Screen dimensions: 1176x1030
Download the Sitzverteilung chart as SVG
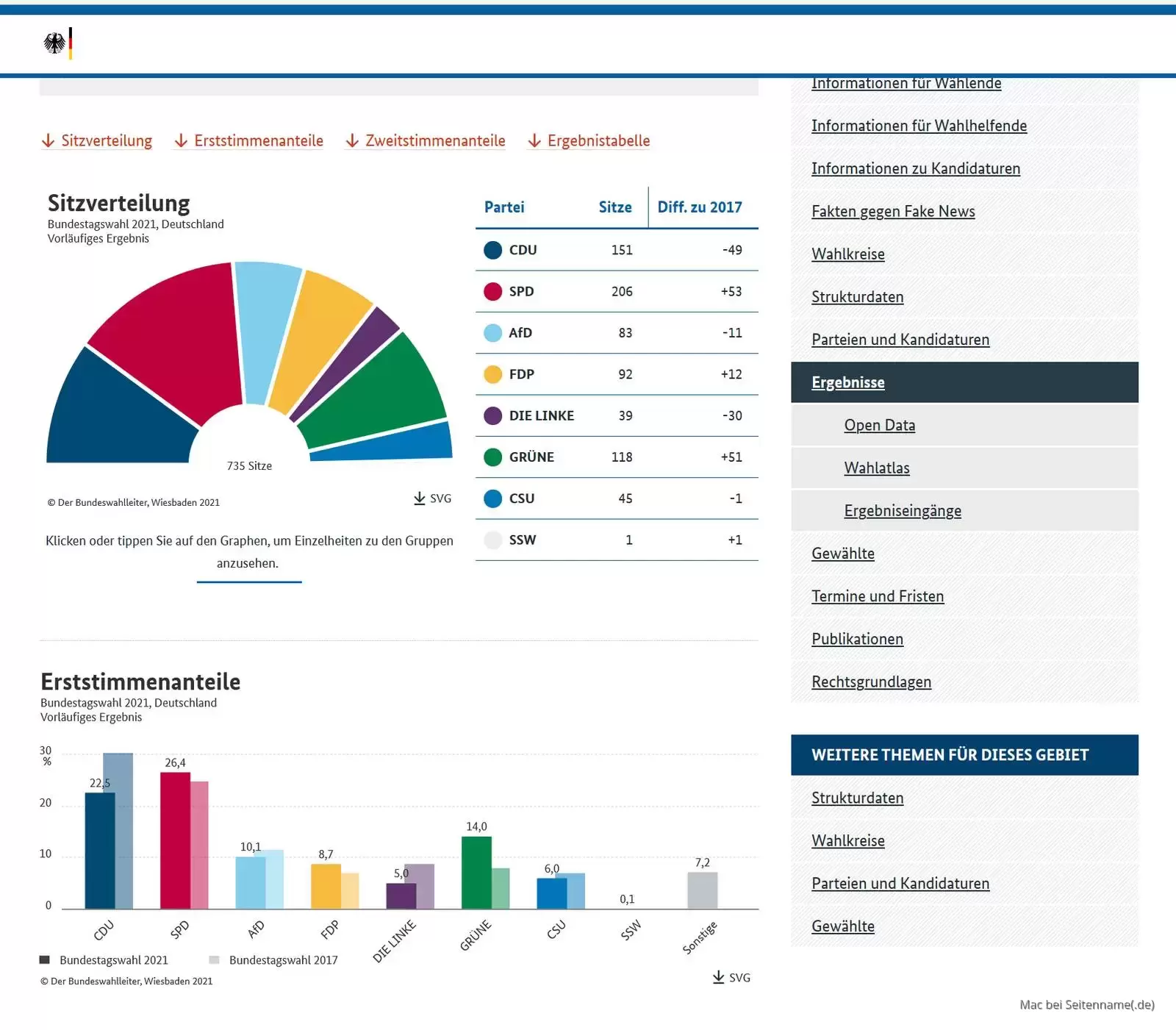pyautogui.click(x=432, y=498)
